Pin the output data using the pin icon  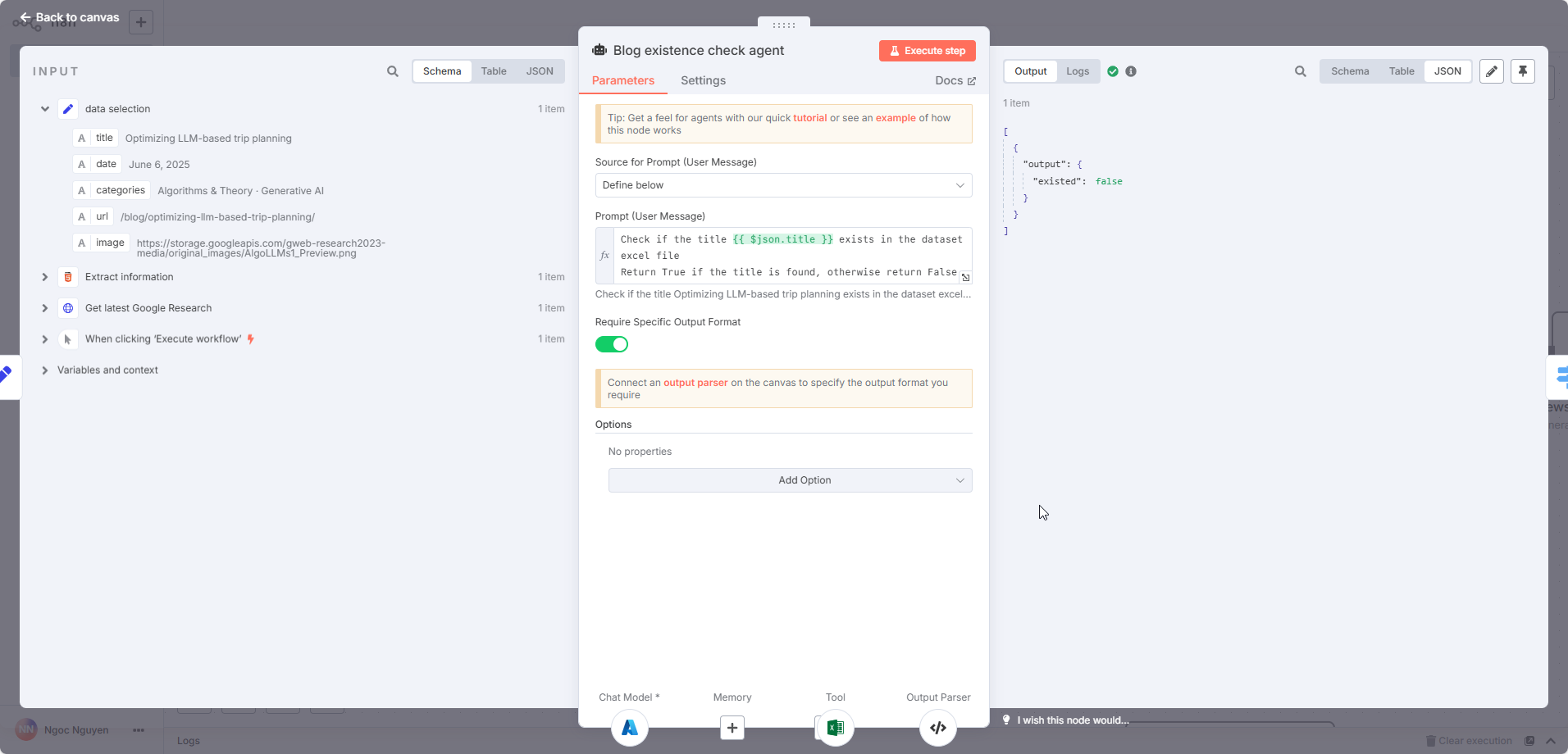[1523, 71]
